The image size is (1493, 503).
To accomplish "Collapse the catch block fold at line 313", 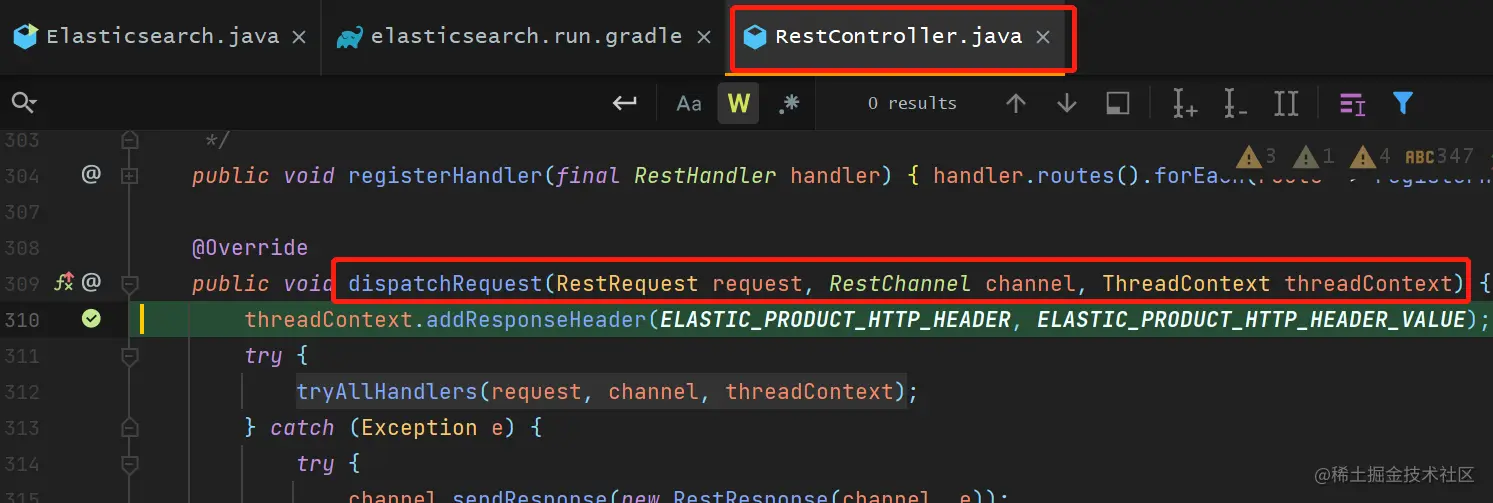I will [x=129, y=428].
